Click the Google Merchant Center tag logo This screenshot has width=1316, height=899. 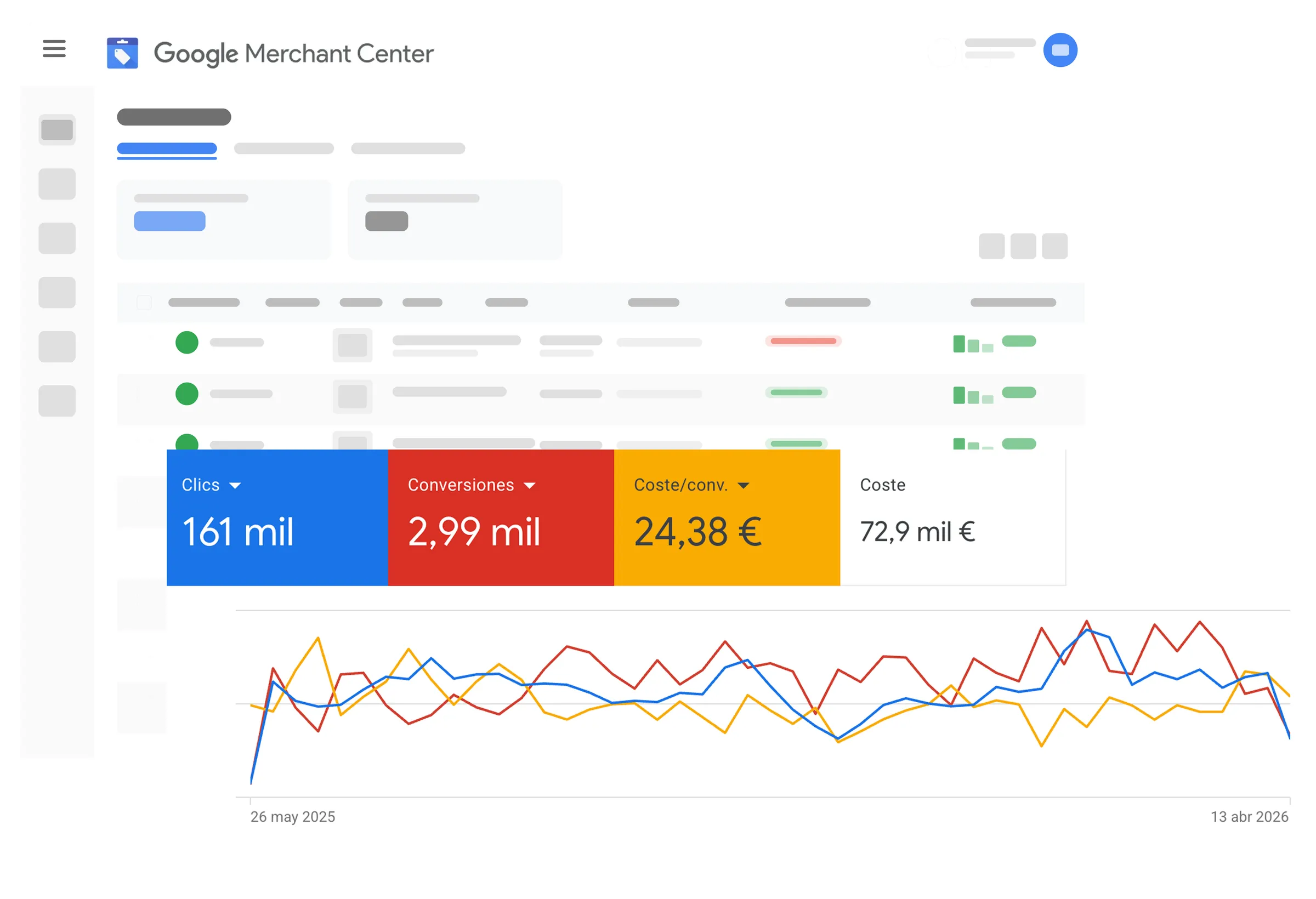coord(122,53)
